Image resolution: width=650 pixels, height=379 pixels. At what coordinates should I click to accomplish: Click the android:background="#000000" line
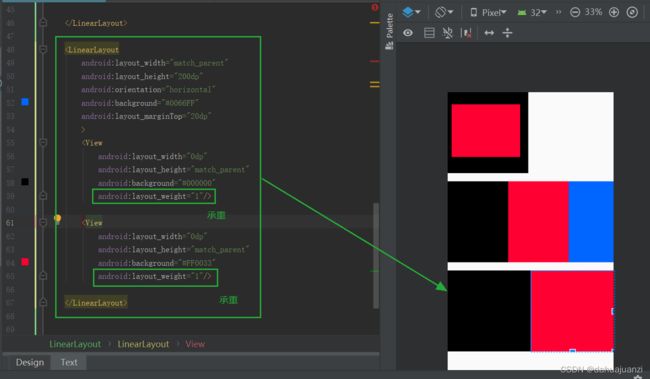(156, 183)
